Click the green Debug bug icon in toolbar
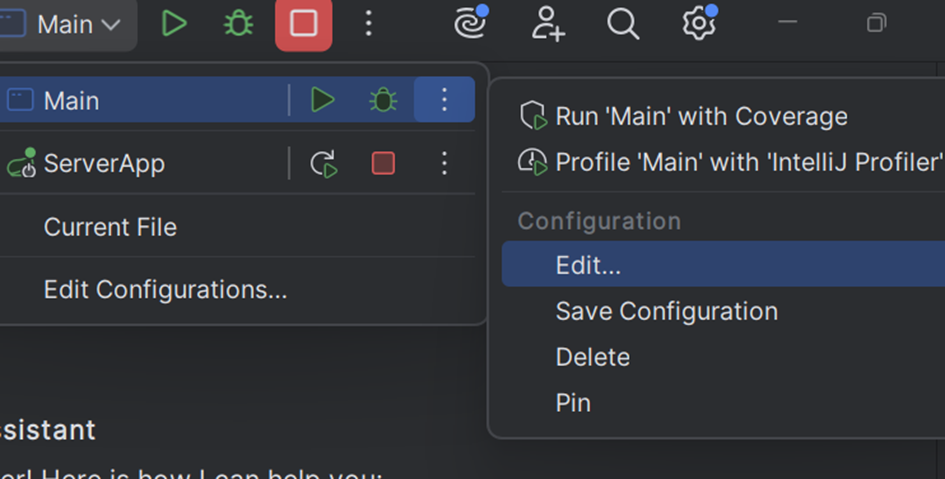 point(238,24)
